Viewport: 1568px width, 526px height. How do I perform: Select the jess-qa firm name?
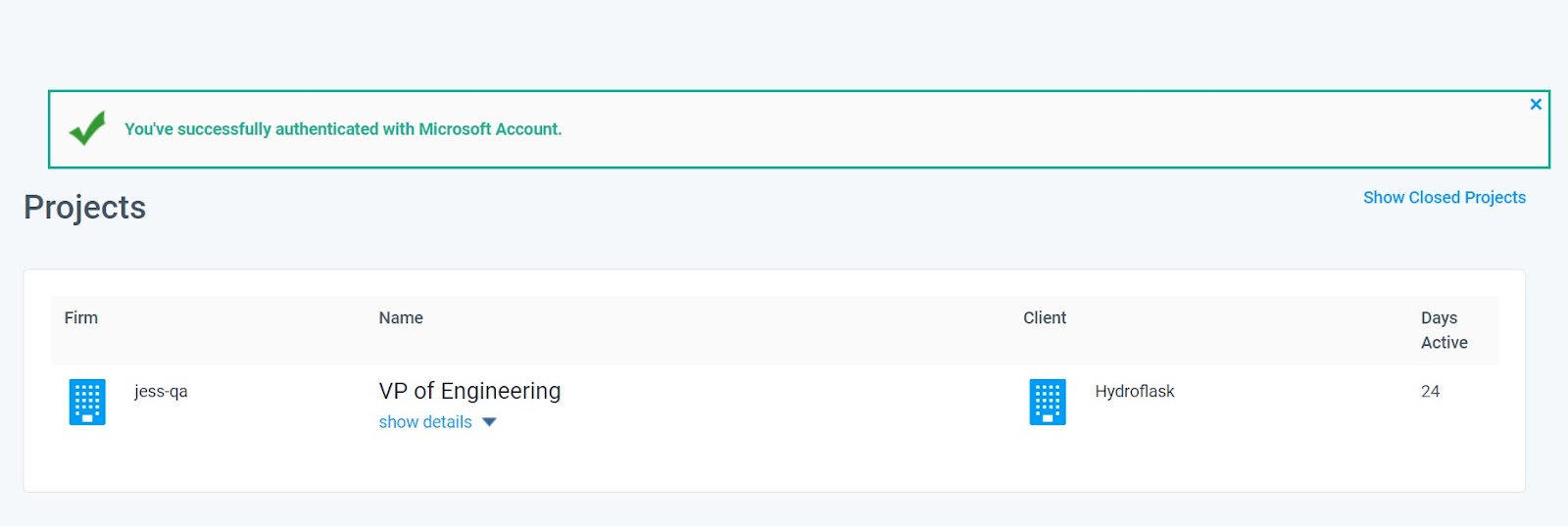(161, 391)
